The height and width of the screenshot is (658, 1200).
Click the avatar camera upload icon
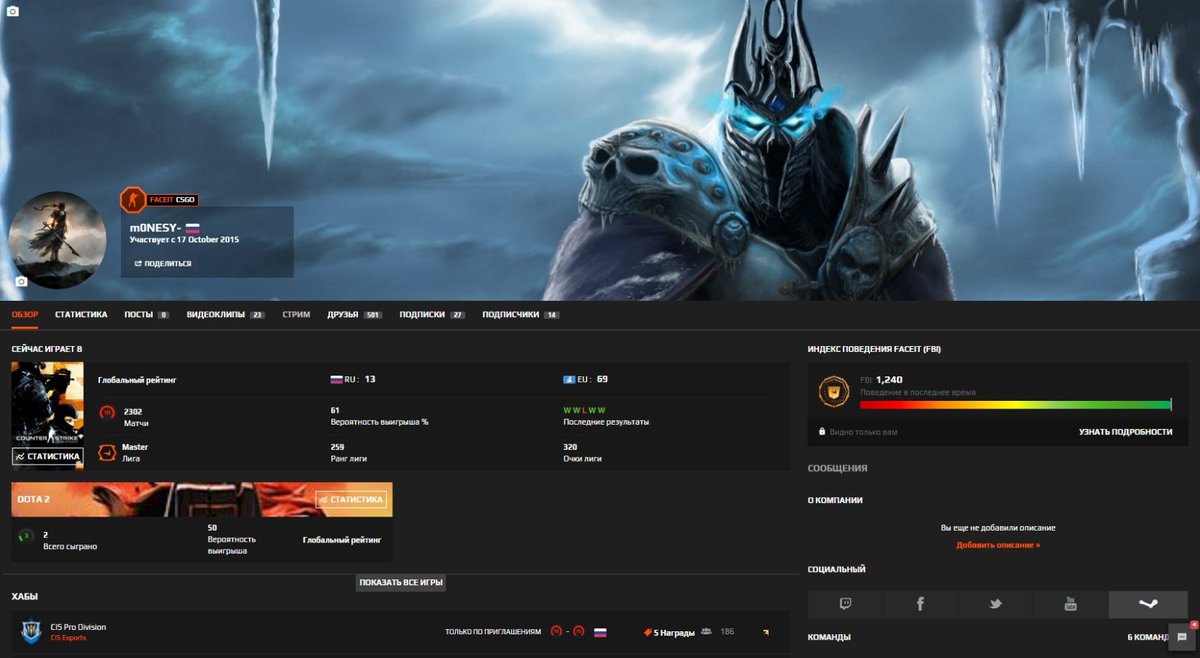coord(21,282)
